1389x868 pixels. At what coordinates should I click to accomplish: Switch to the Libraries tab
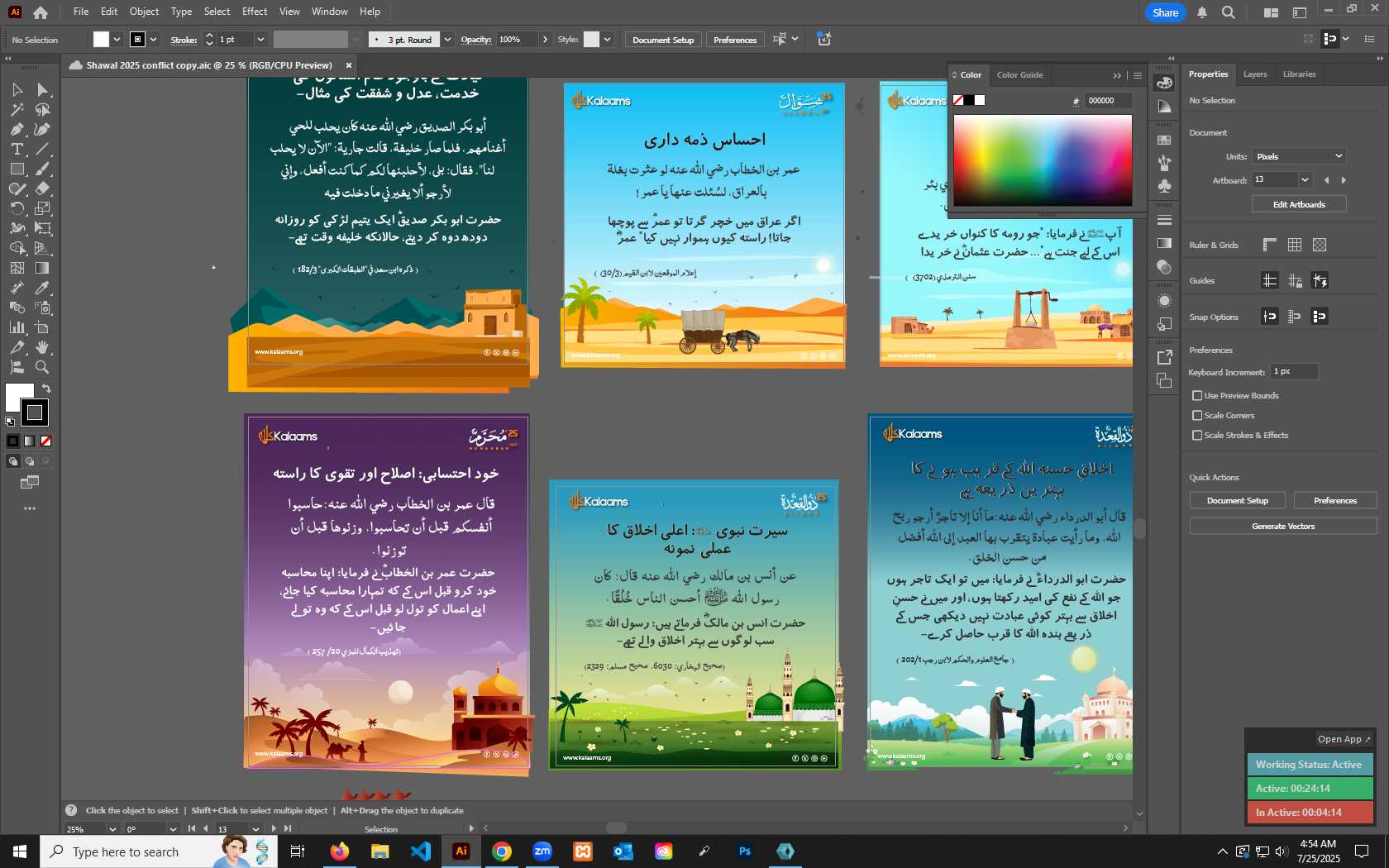tap(1299, 74)
